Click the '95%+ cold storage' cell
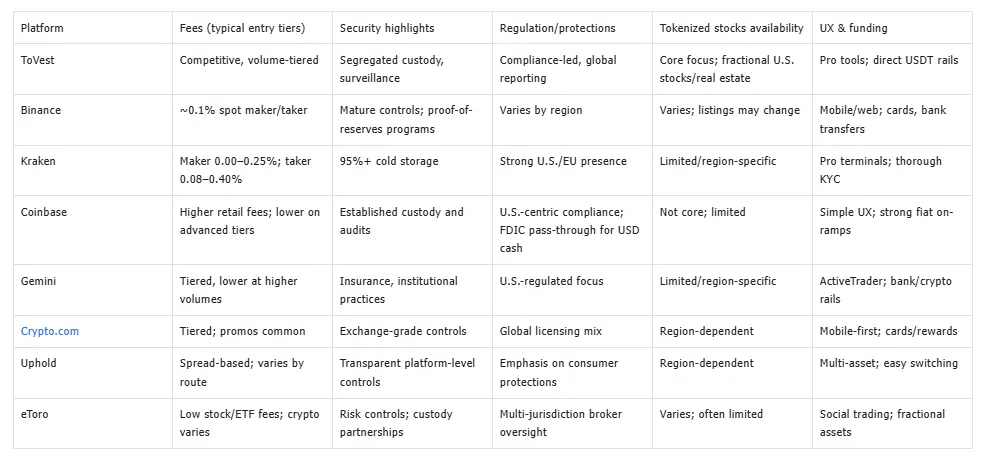994x466 pixels. pos(389,161)
